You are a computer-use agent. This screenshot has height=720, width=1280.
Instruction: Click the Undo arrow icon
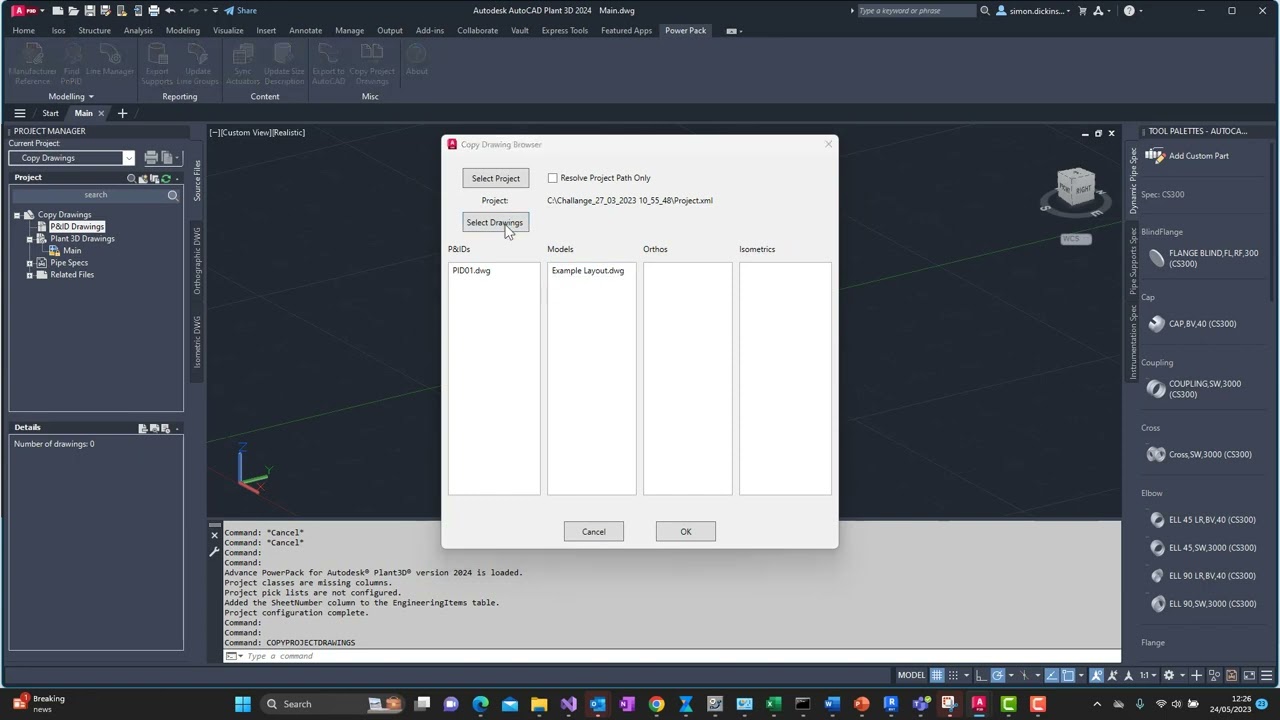170,11
